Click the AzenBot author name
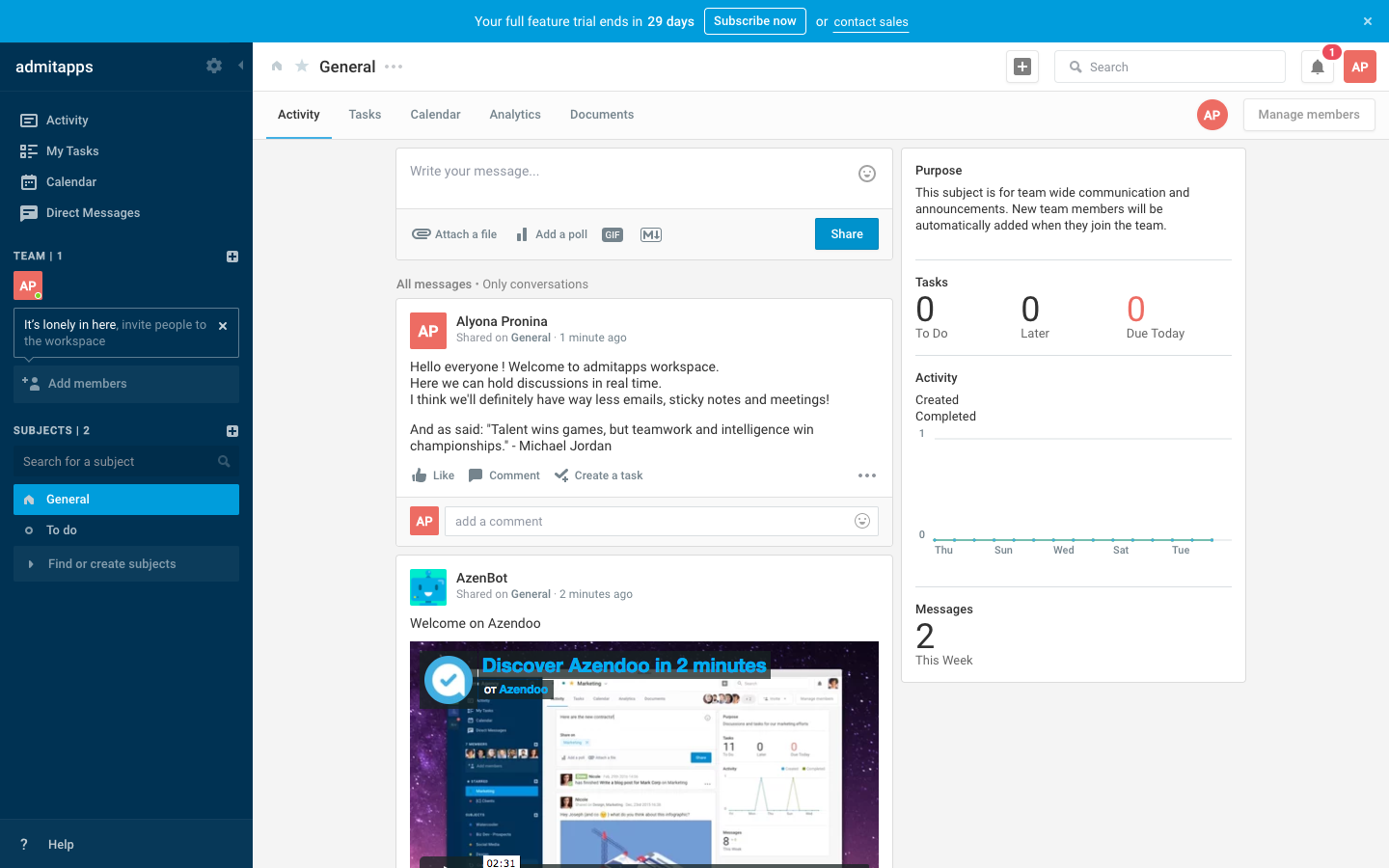This screenshot has height=868, width=1389. (x=482, y=579)
